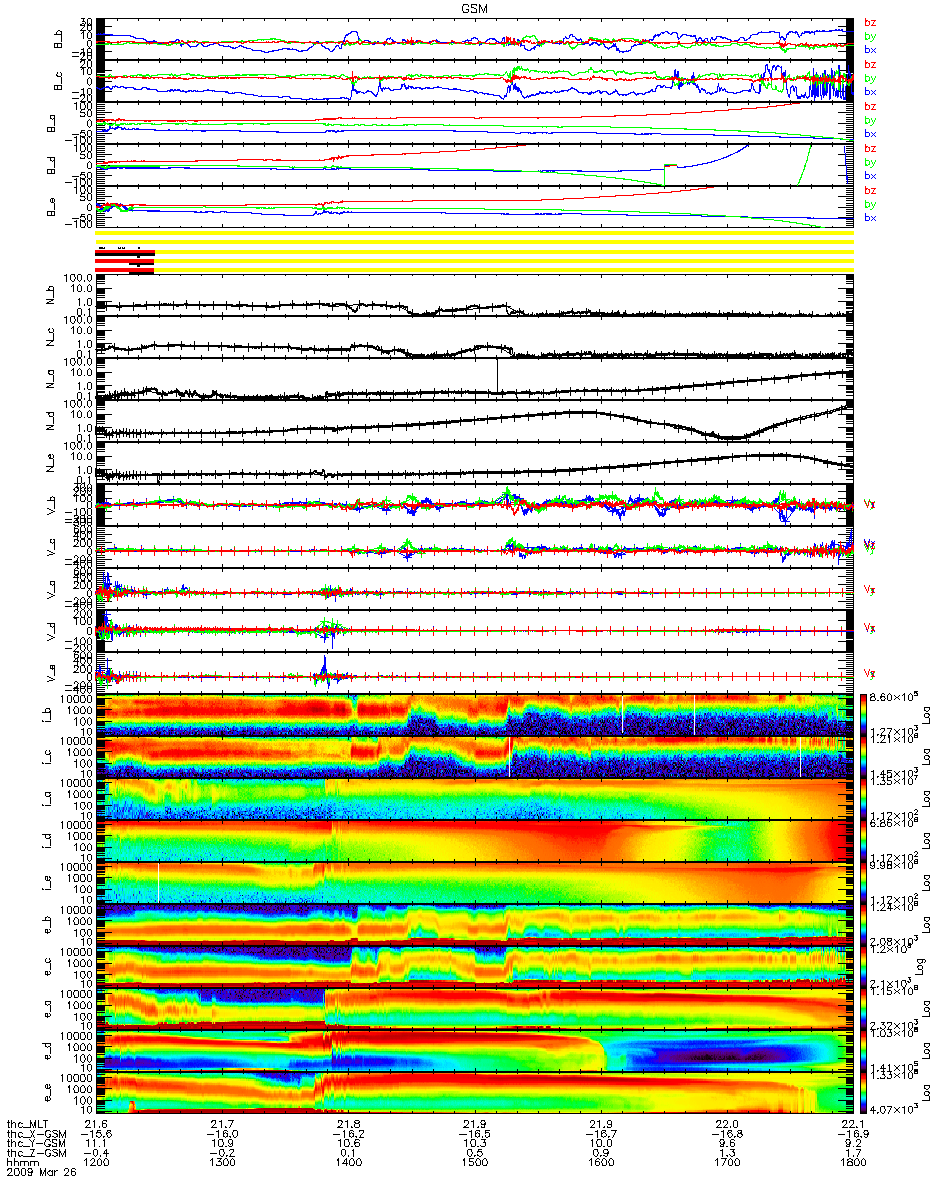Click the bz legend of B_b panel
The image size is (930, 1200).
(x=869, y=22)
